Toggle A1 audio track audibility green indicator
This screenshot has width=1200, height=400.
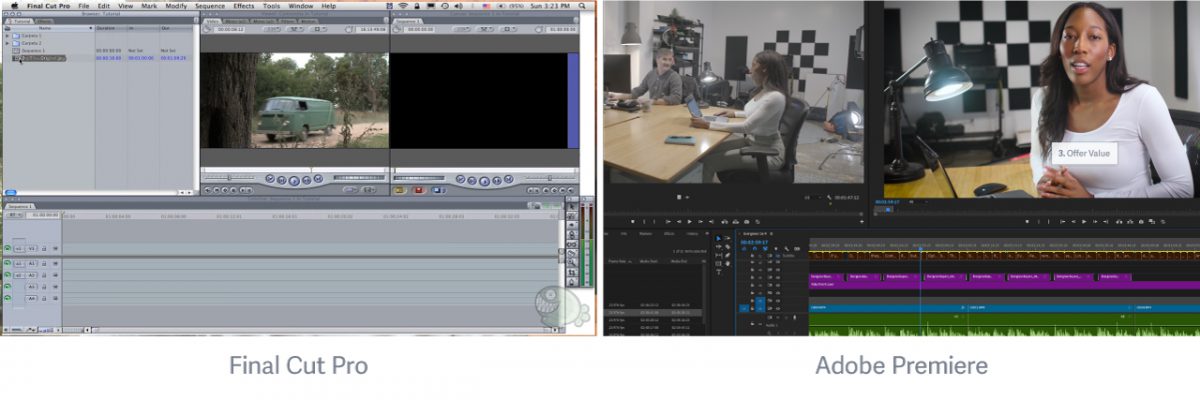click(x=8, y=264)
